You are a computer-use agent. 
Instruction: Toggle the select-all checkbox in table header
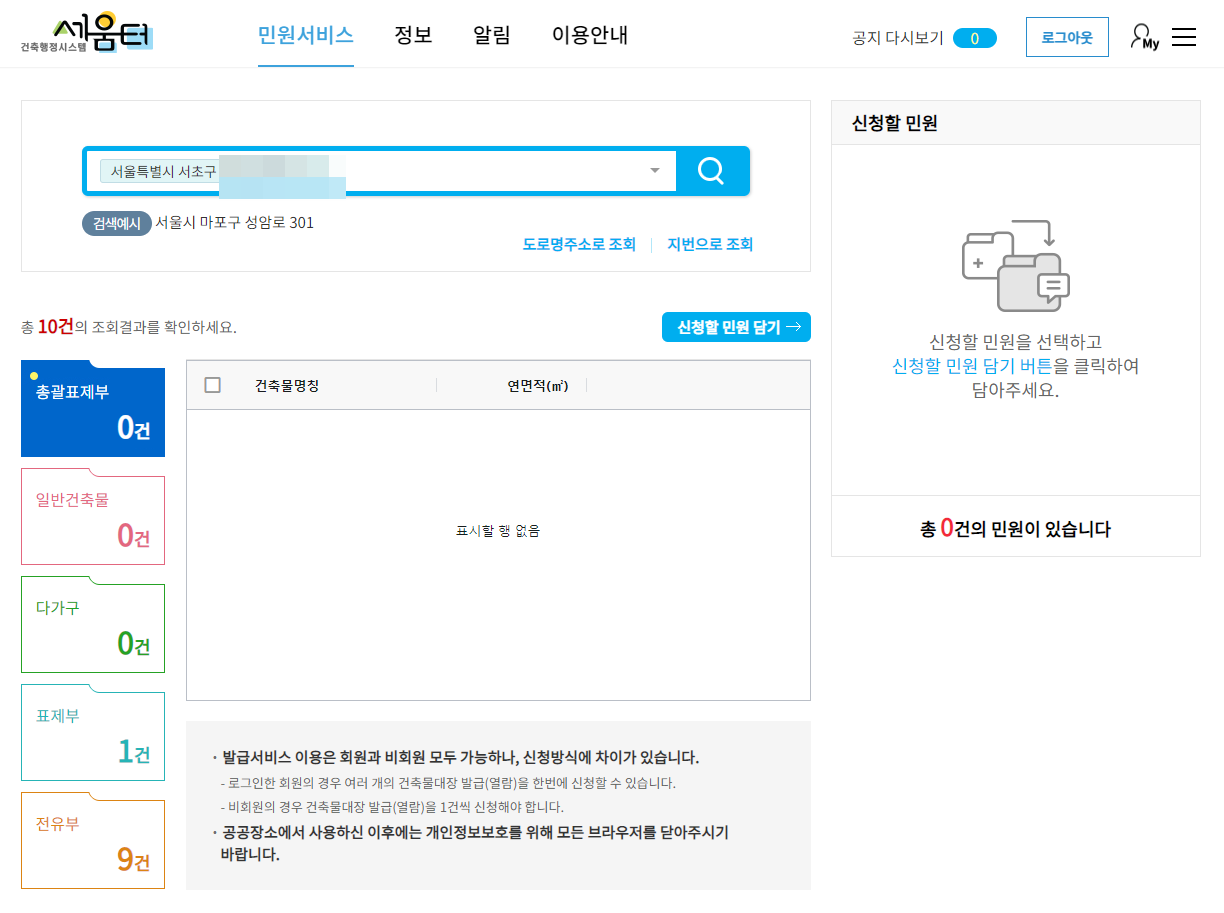click(212, 385)
